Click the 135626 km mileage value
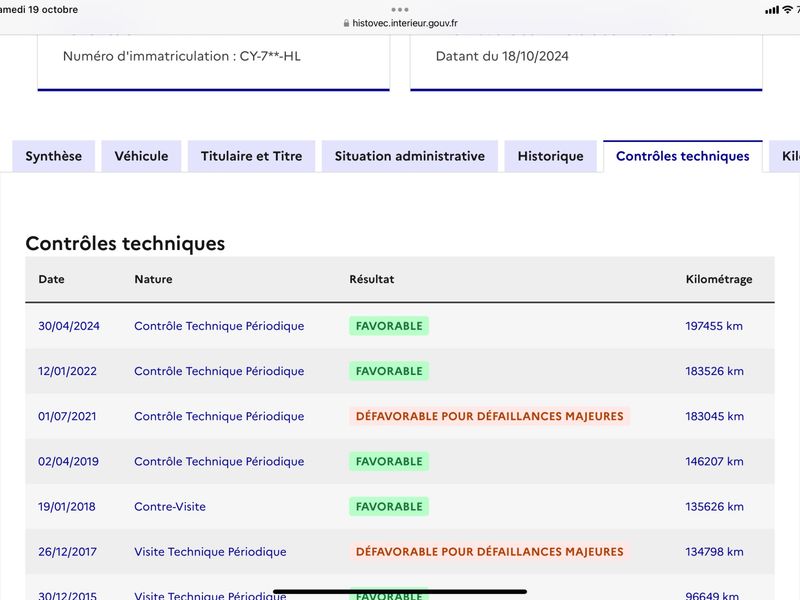 714,507
